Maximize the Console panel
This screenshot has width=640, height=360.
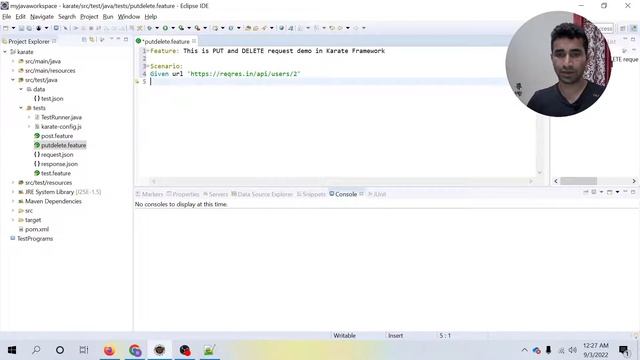tap(633, 192)
